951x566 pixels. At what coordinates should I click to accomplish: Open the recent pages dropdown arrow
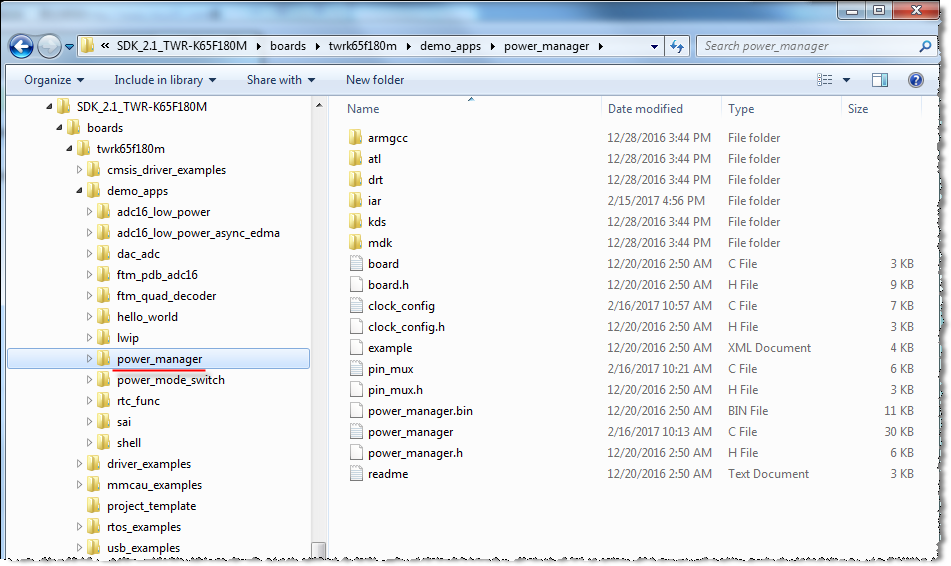[x=69, y=47]
